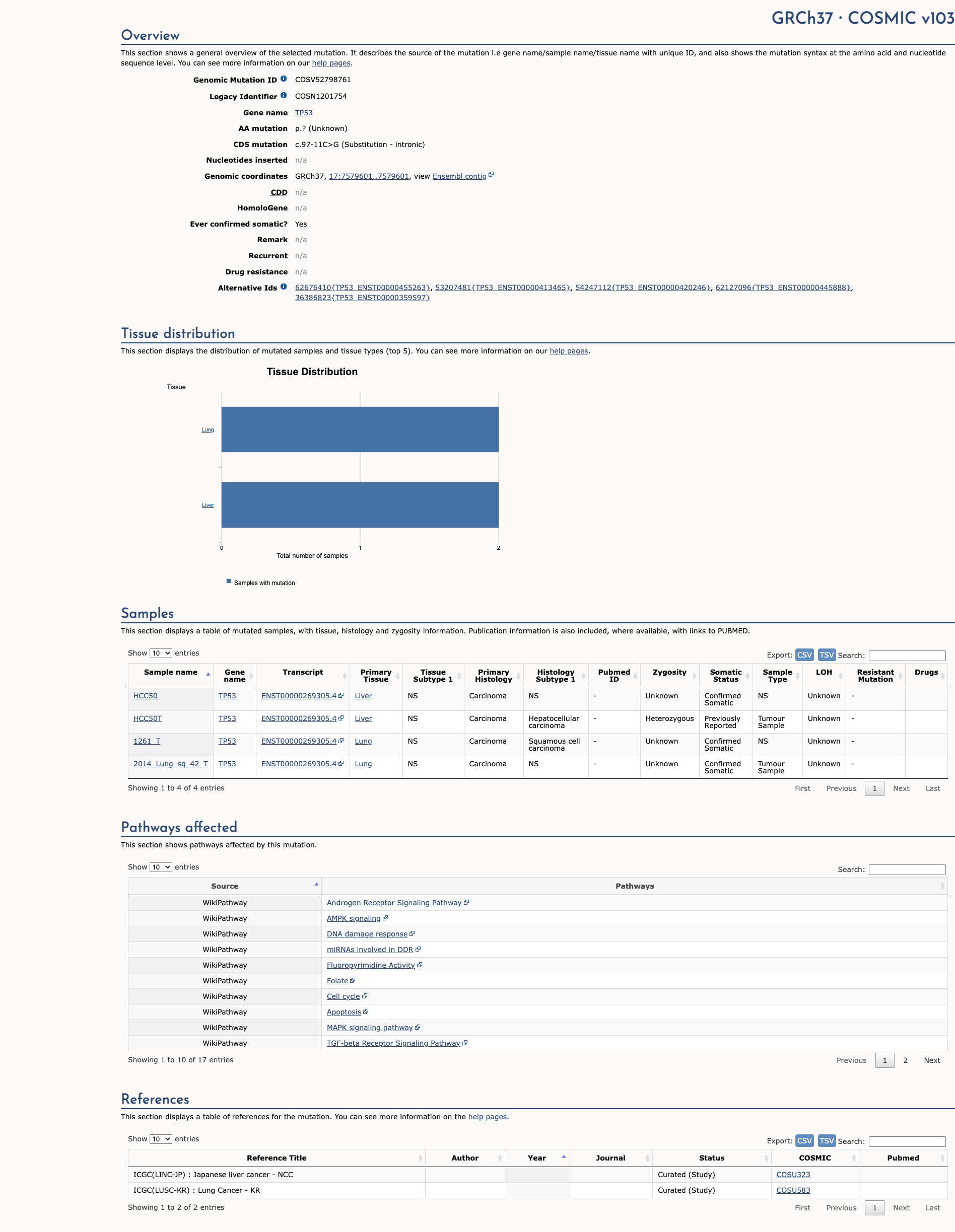Go to page 2 of Pathways table
Image resolution: width=955 pixels, height=1232 pixels.
[905, 1060]
